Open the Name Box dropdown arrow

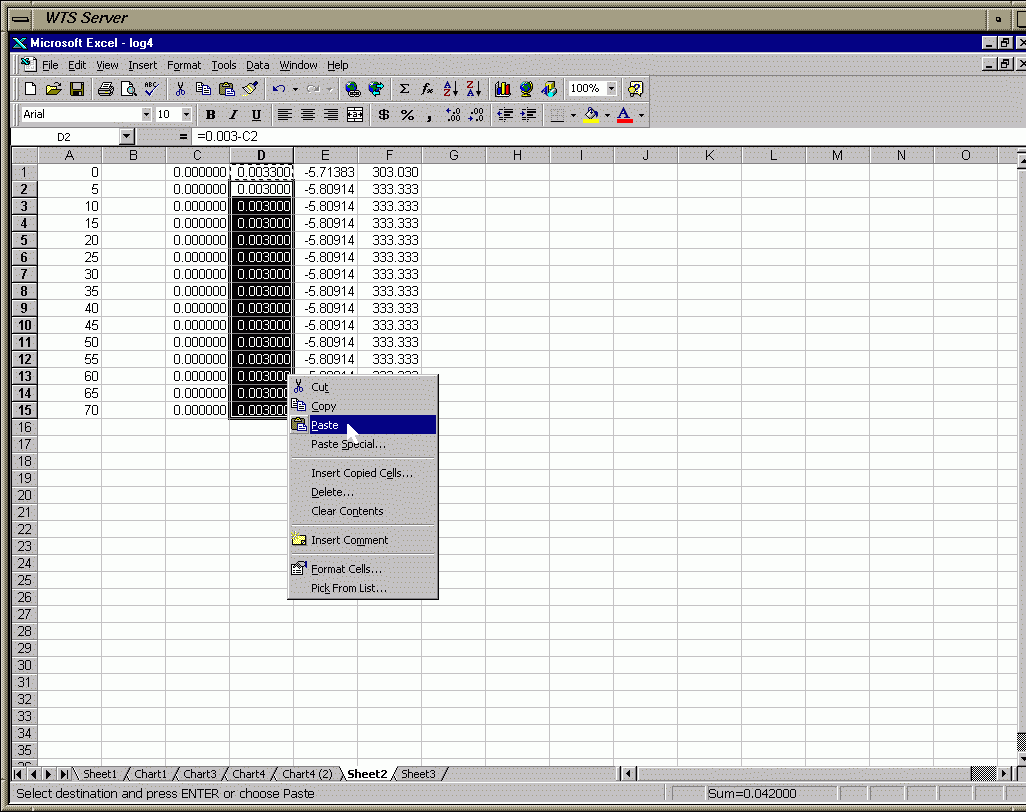(x=126, y=136)
